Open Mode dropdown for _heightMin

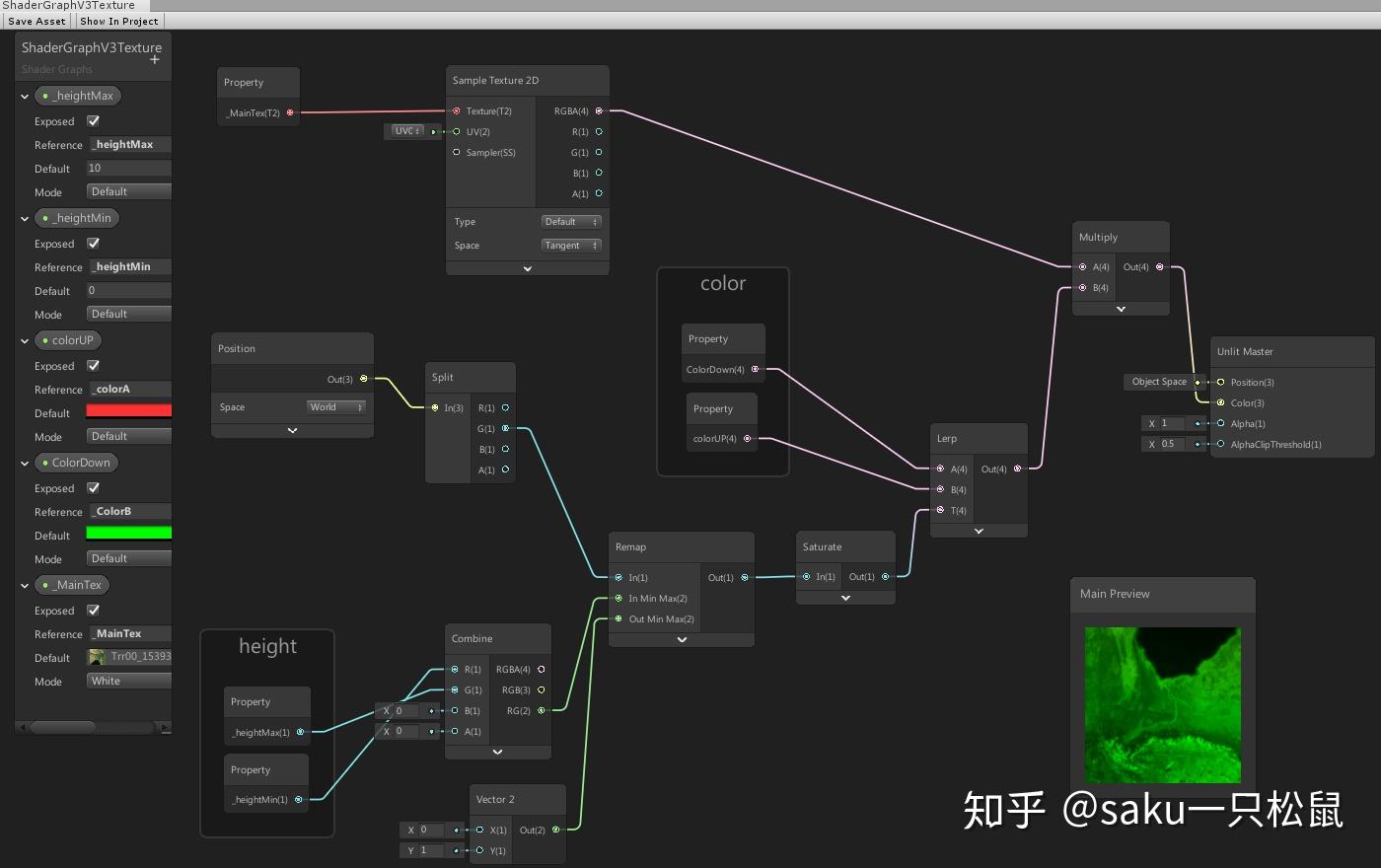129,315
